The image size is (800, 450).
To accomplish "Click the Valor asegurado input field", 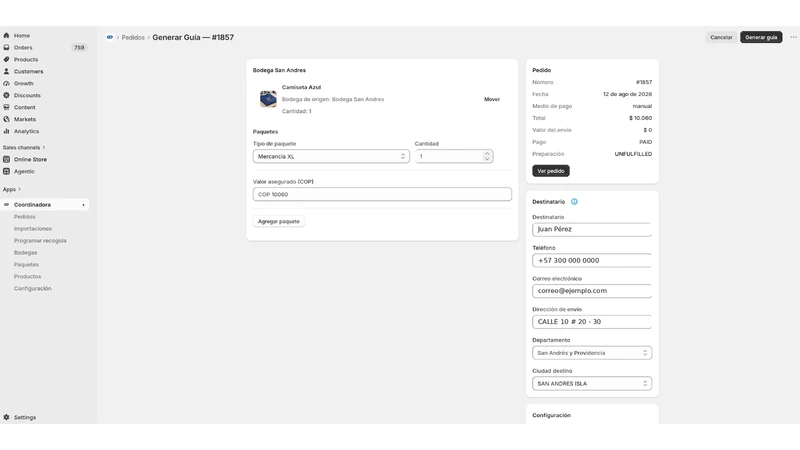I will point(382,194).
